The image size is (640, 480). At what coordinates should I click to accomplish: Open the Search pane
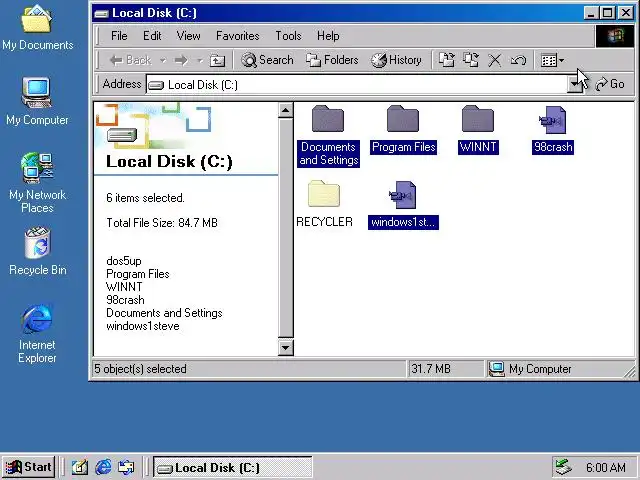coord(267,60)
